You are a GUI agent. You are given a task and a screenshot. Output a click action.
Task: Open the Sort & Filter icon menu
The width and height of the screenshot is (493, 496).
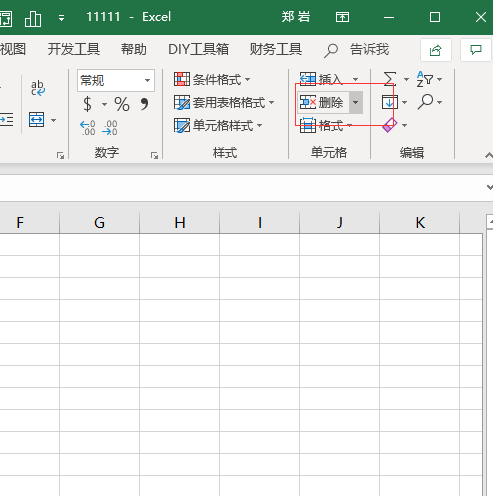point(429,79)
